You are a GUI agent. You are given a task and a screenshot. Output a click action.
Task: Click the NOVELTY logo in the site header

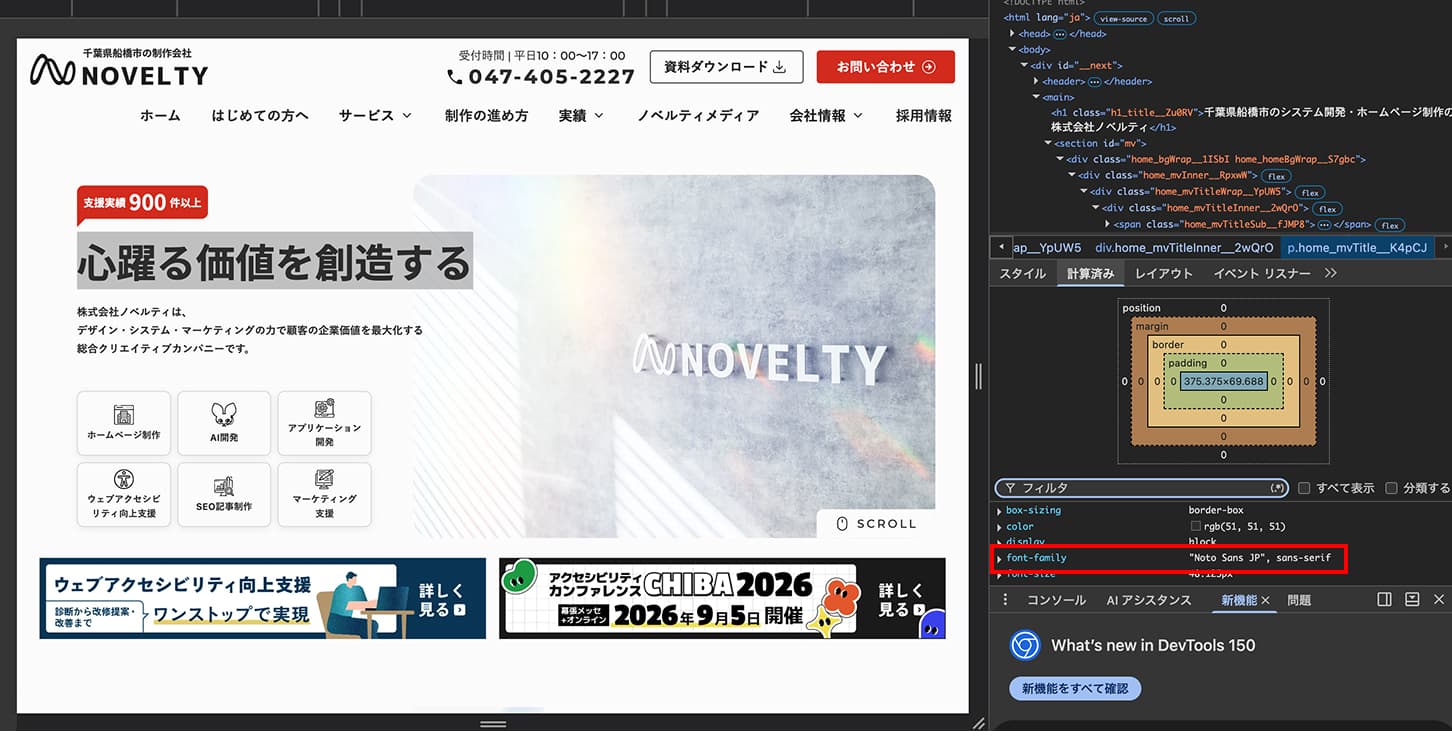[119, 67]
